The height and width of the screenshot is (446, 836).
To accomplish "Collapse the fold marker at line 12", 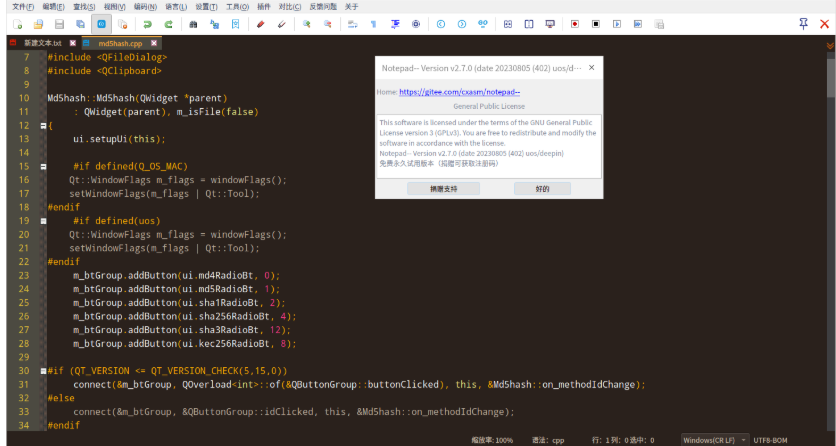I will click(43, 126).
